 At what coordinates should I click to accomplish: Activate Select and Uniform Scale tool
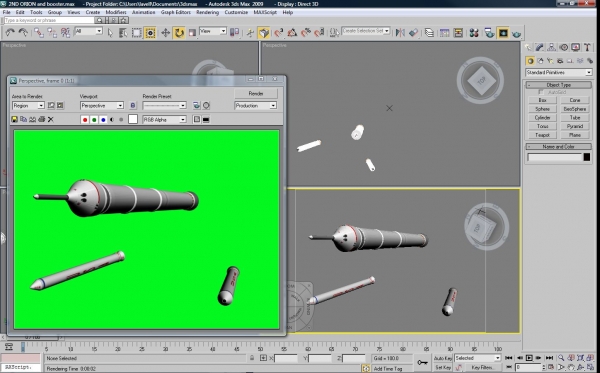tap(192, 33)
